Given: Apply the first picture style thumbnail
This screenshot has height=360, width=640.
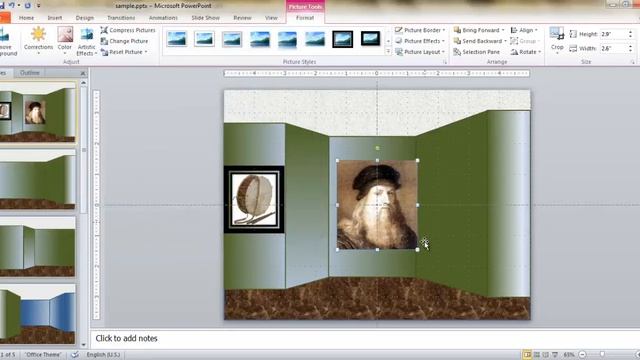Looking at the screenshot, I should pos(177,39).
